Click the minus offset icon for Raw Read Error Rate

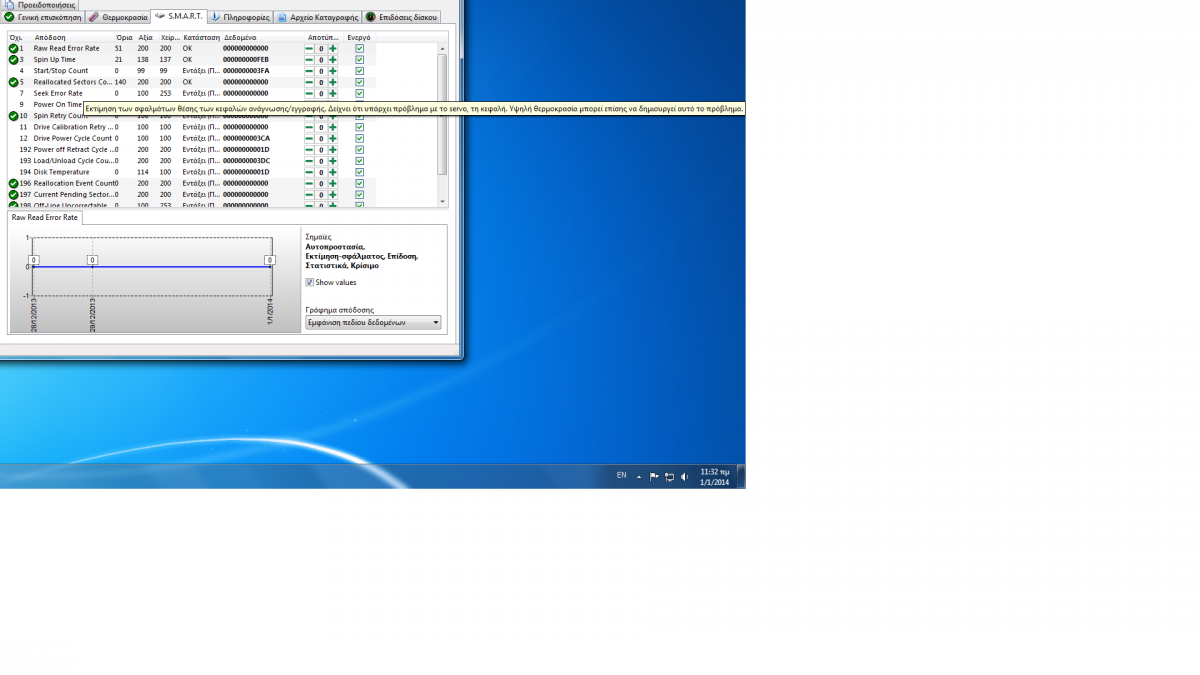309,48
